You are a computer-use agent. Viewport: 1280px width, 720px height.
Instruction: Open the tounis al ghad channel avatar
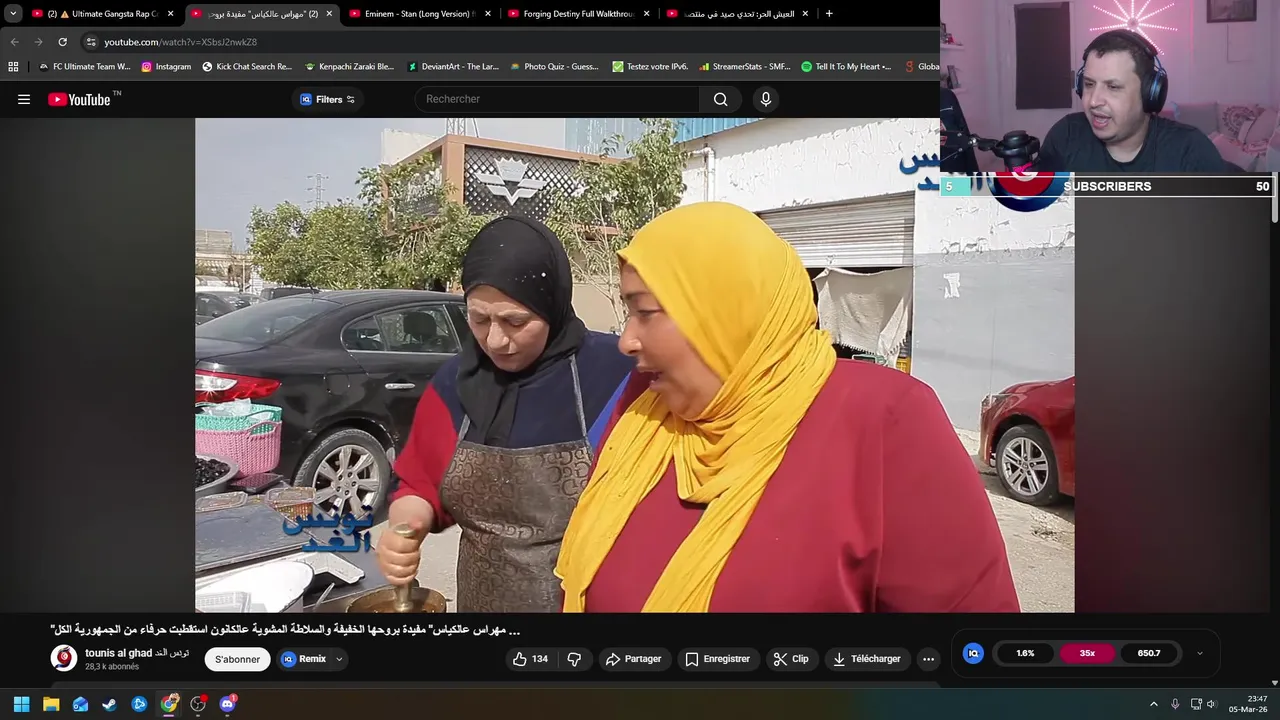coord(64,658)
